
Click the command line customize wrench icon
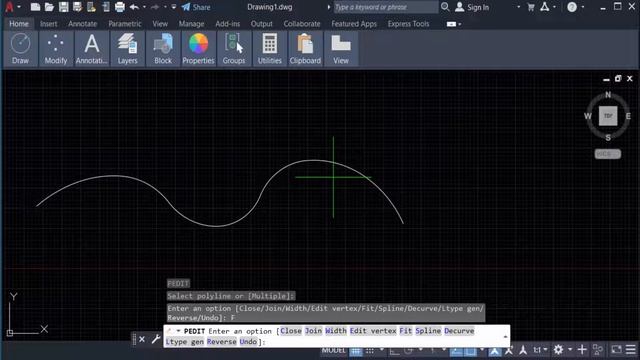click(156, 339)
